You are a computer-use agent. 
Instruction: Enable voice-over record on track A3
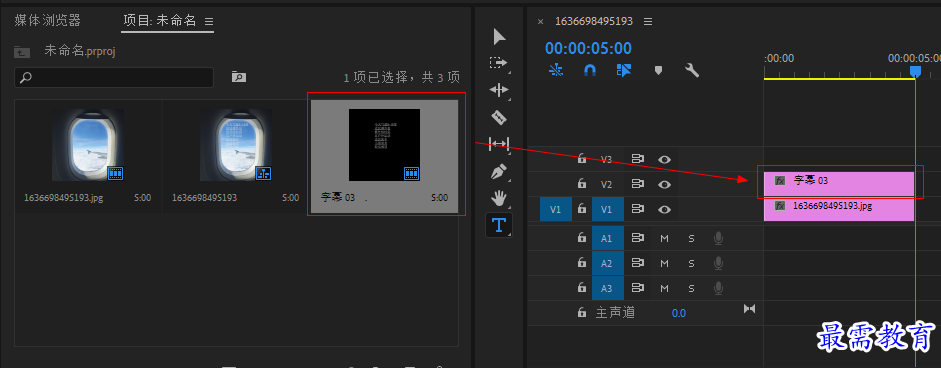click(718, 289)
